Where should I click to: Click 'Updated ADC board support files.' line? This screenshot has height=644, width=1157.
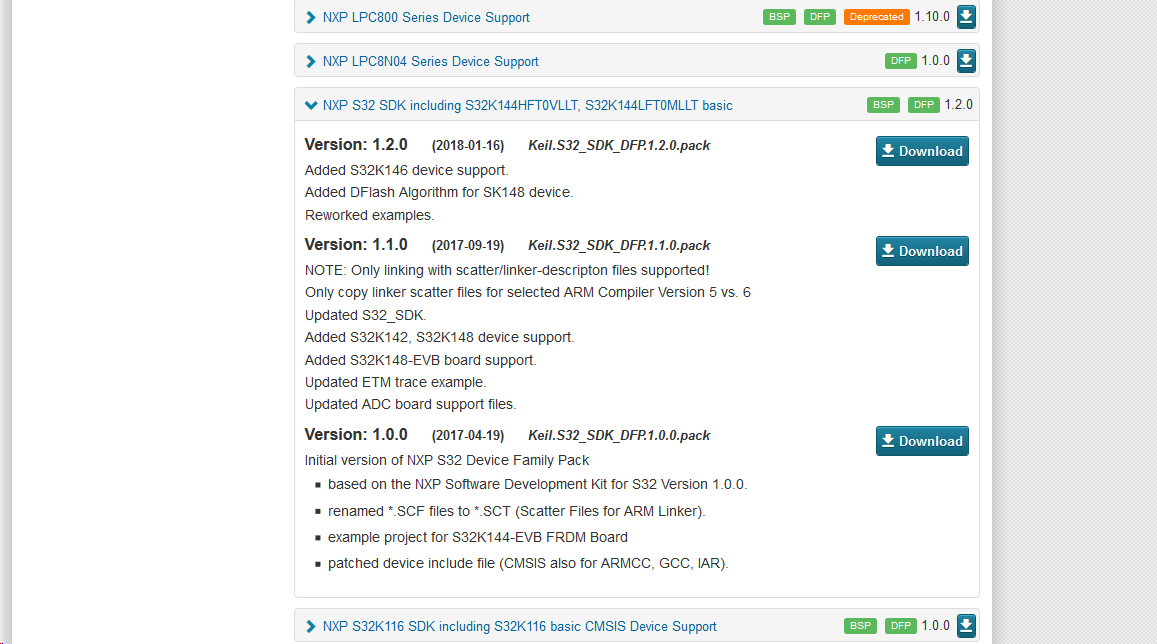coord(411,404)
